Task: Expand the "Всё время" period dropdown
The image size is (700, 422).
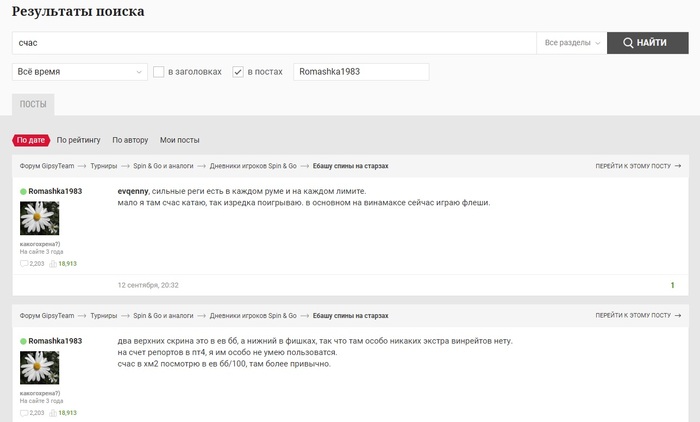Action: tap(79, 72)
